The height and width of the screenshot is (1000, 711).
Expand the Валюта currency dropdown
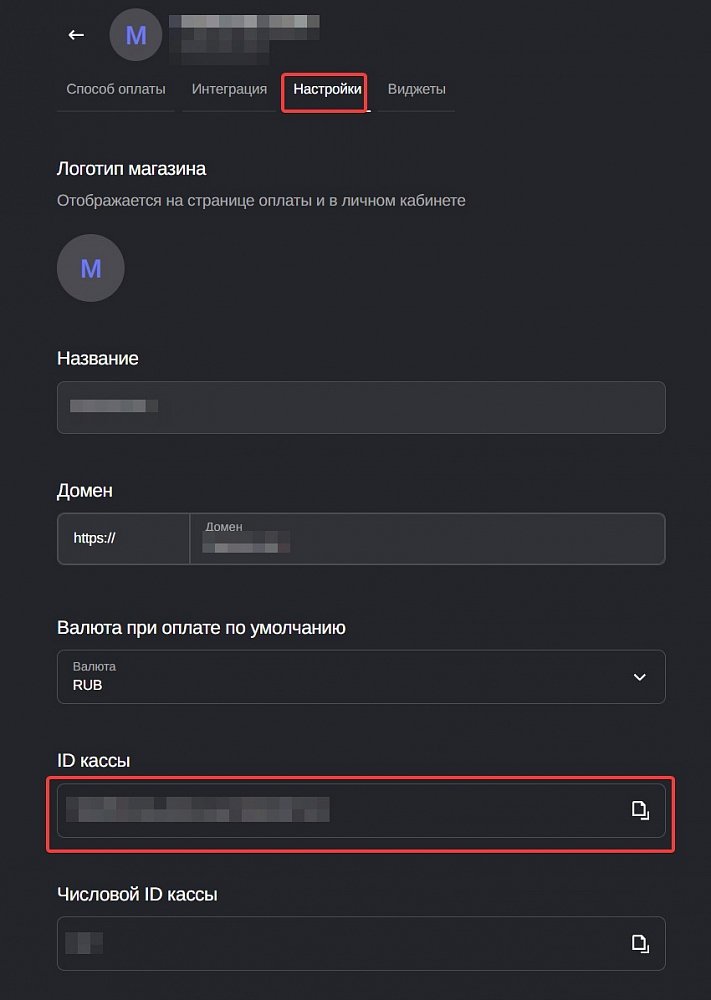(x=360, y=677)
